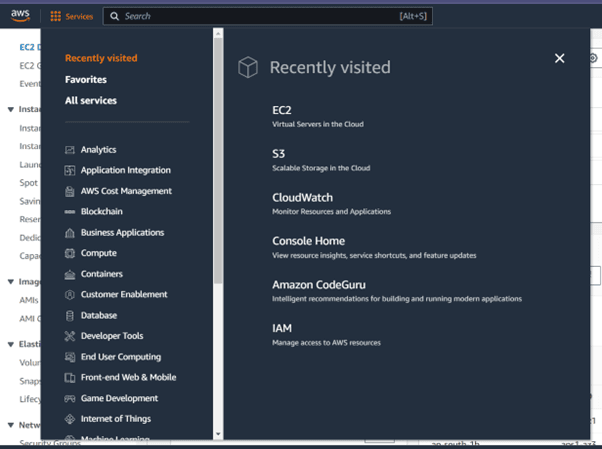Open the Blockchain category
Viewport: 602px width, 449px height.
[x=102, y=212]
